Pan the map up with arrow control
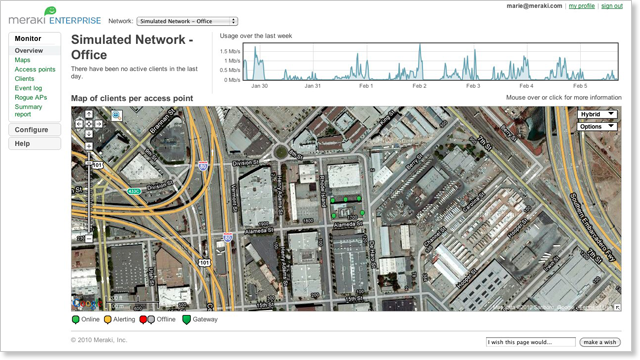The height and width of the screenshot is (360, 640). pos(89,114)
